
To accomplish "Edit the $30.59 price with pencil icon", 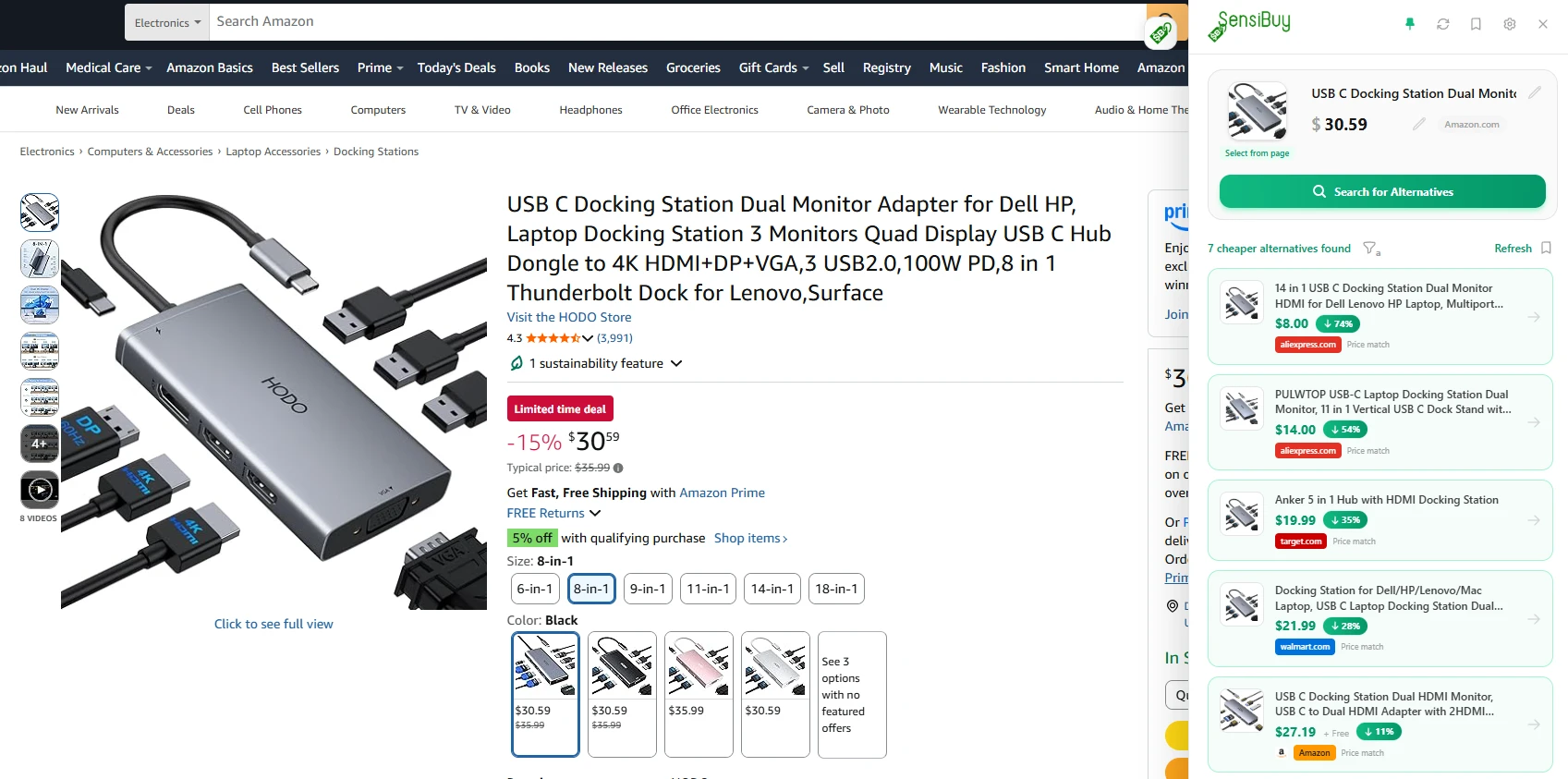I will pos(1419,124).
